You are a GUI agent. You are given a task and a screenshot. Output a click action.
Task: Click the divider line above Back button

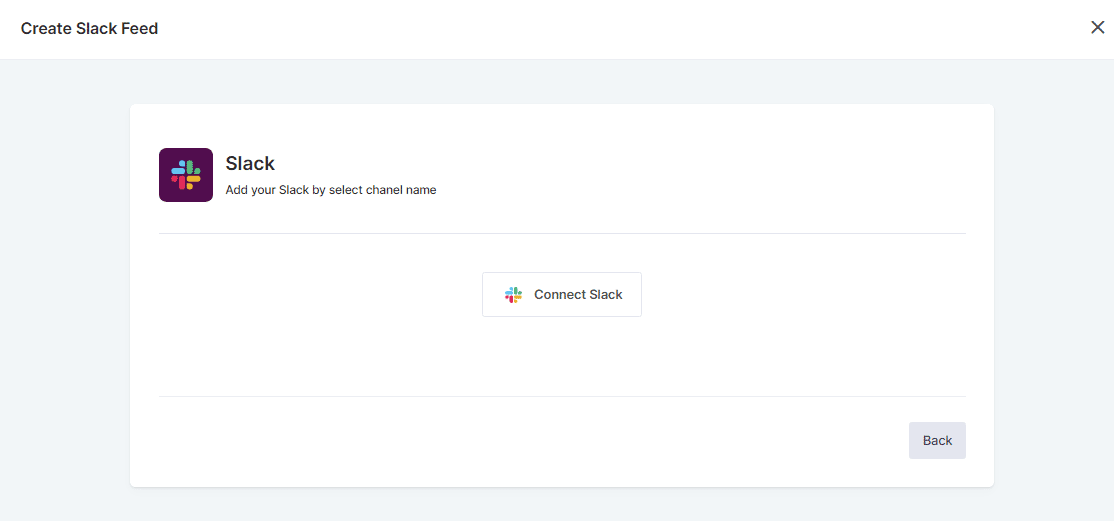(x=562, y=396)
